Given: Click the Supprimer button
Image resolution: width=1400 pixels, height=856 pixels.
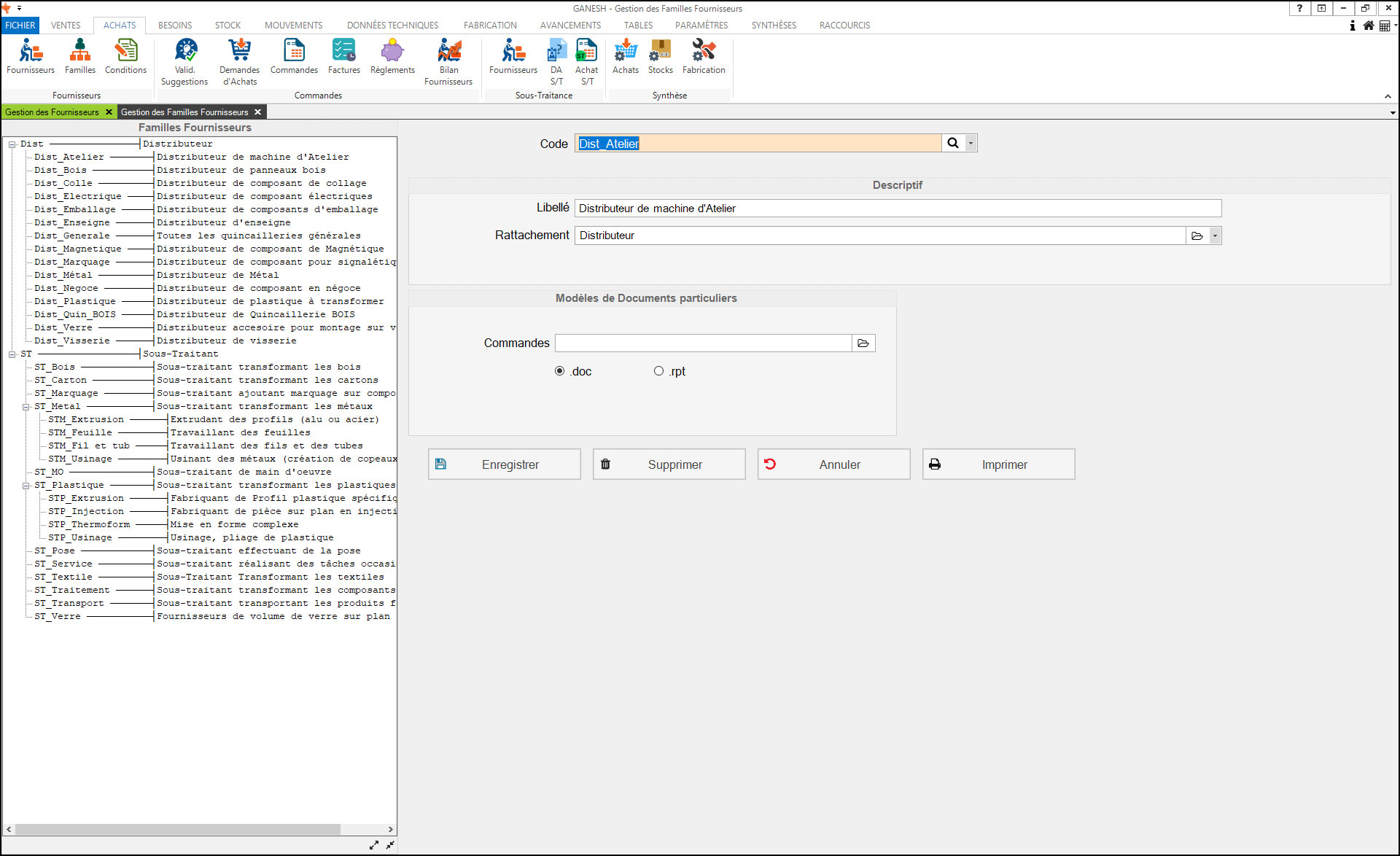Looking at the screenshot, I should coord(669,464).
